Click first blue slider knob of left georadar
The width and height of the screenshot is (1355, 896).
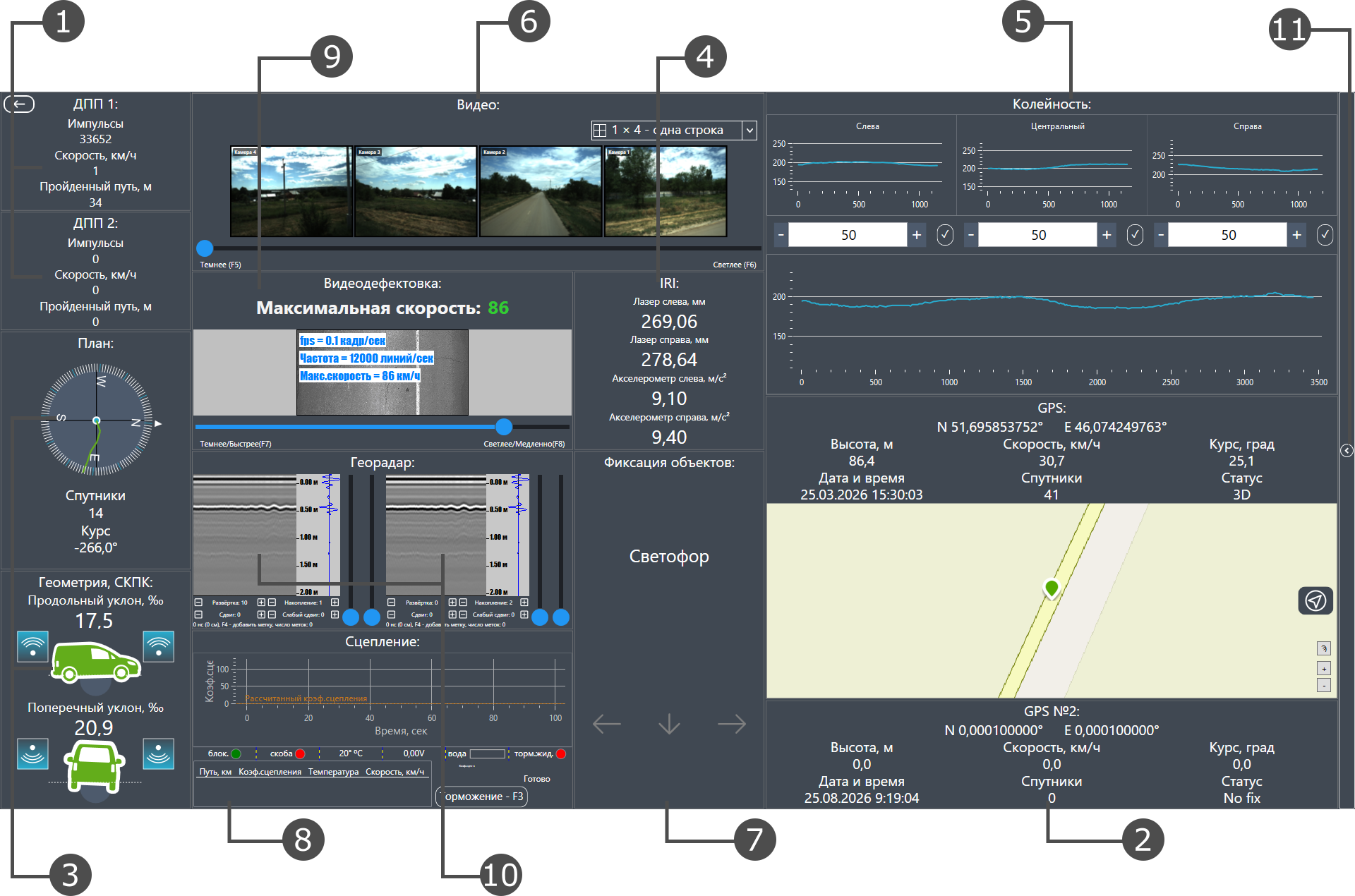pyautogui.click(x=351, y=617)
